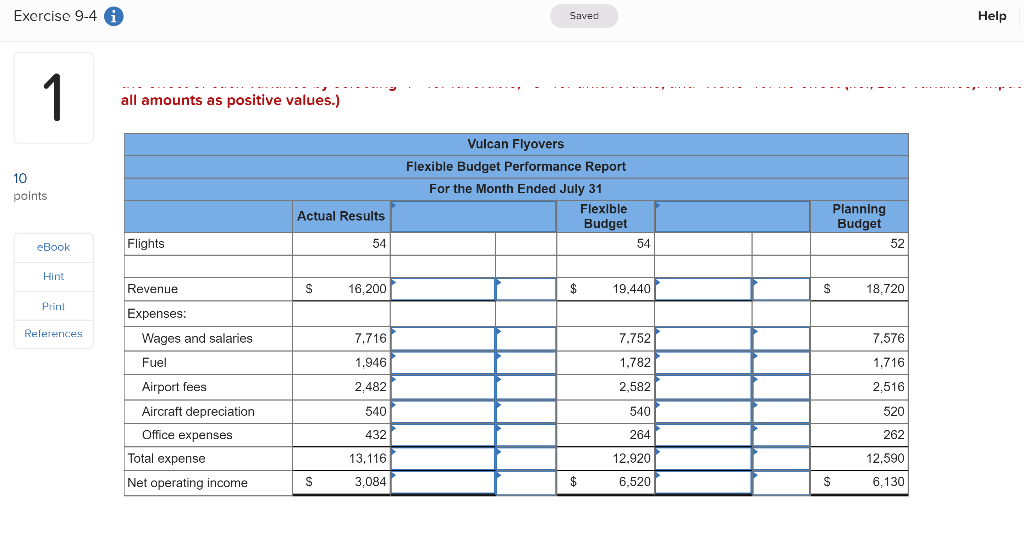Screen dimensions: 1024x555
Task: Click Total expense variance field after Actual Results
Action: click(443, 458)
